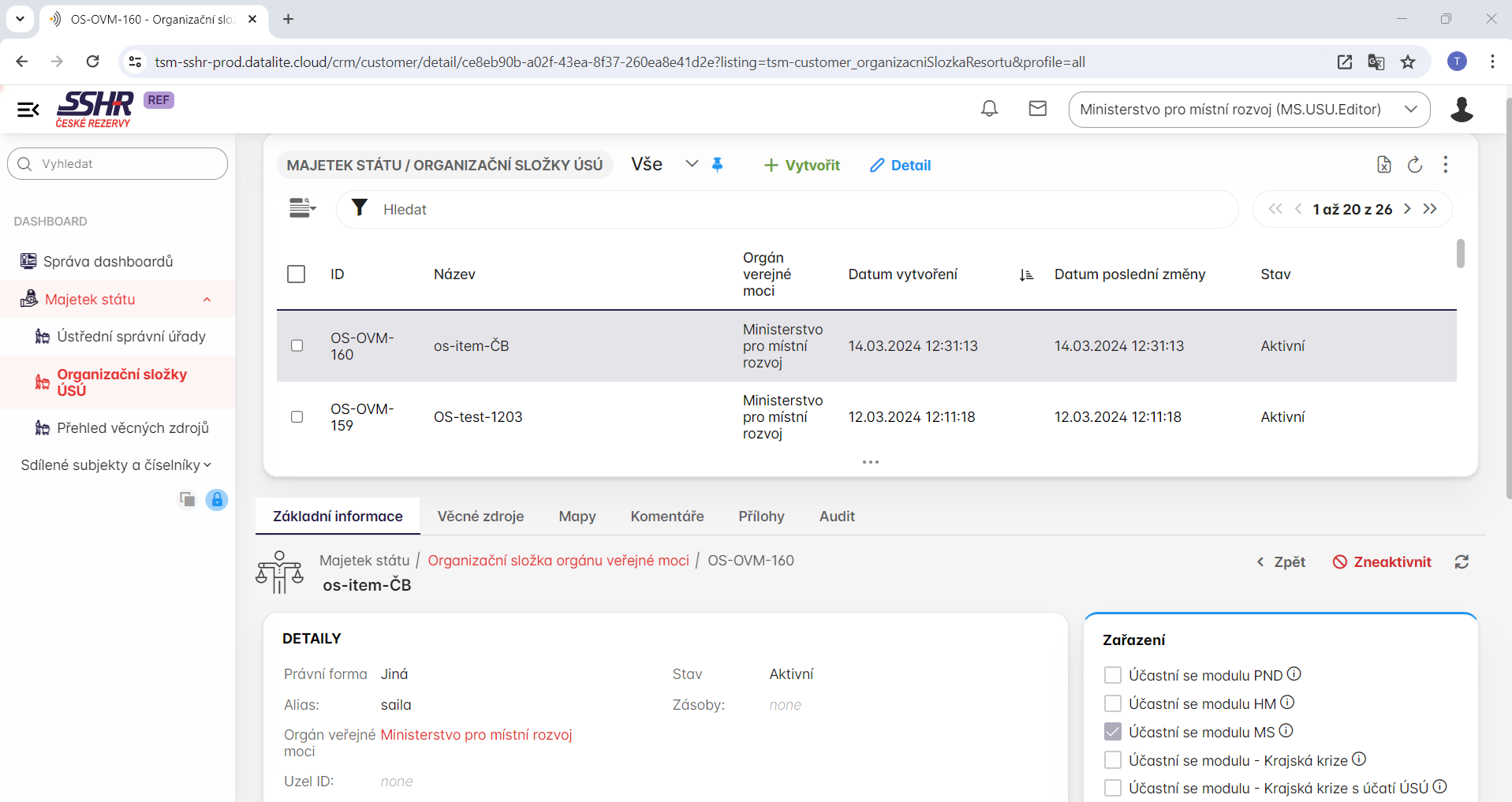Switch to the Věcné zdroje tab
This screenshot has height=802, width=1512.
pos(480,517)
